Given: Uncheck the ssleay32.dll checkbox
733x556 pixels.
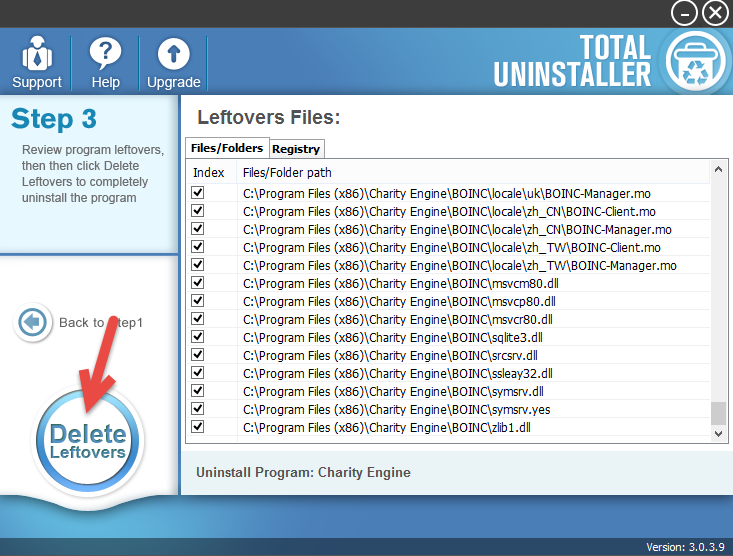Looking at the screenshot, I should pos(198,373).
